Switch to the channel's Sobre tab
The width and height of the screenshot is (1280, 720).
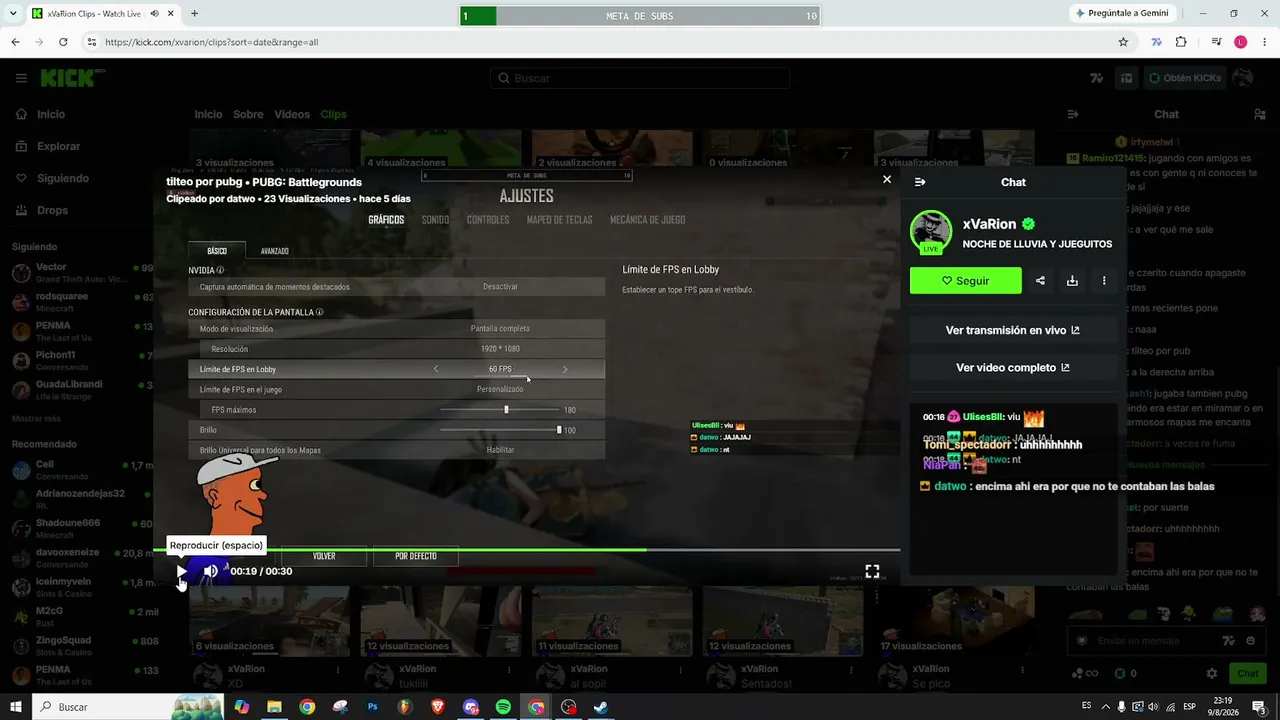pos(248,114)
